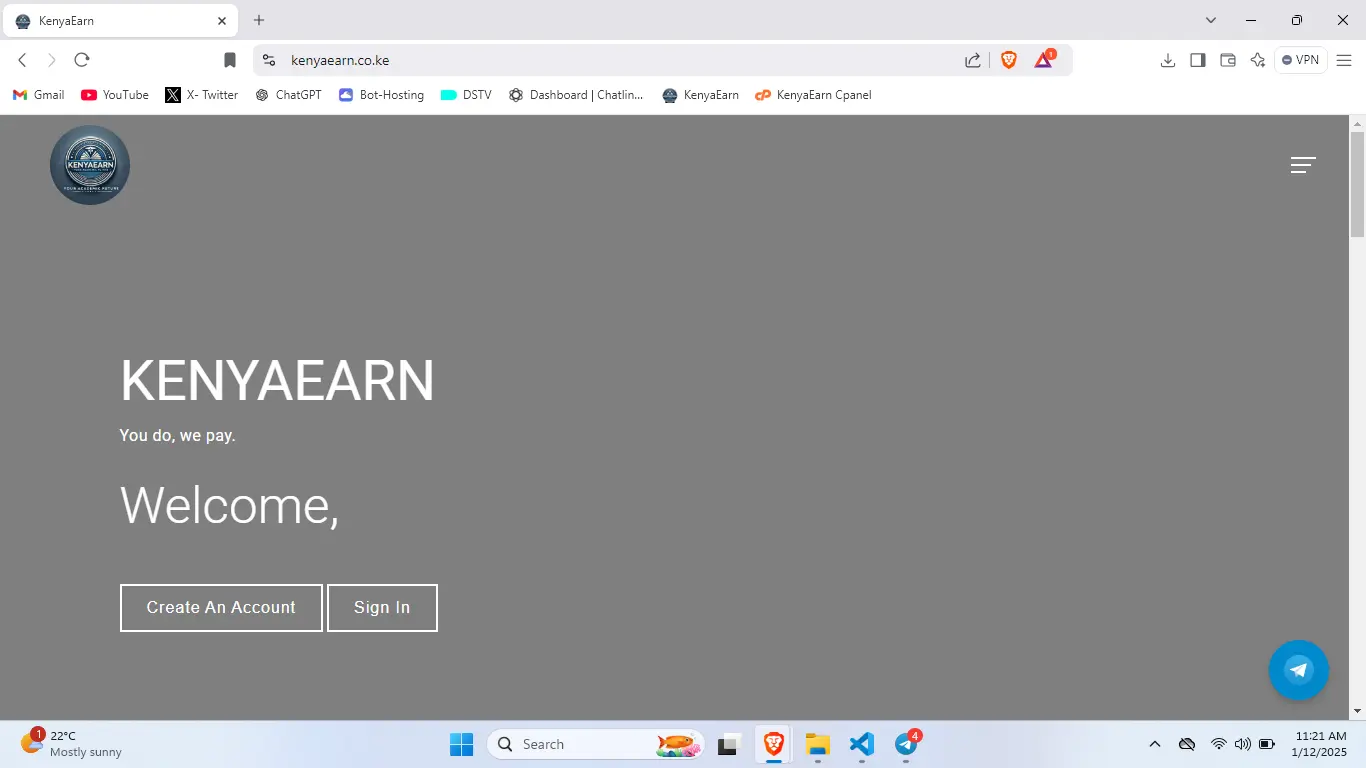Open the floating Telegram chat button
1366x768 pixels.
coord(1298,670)
